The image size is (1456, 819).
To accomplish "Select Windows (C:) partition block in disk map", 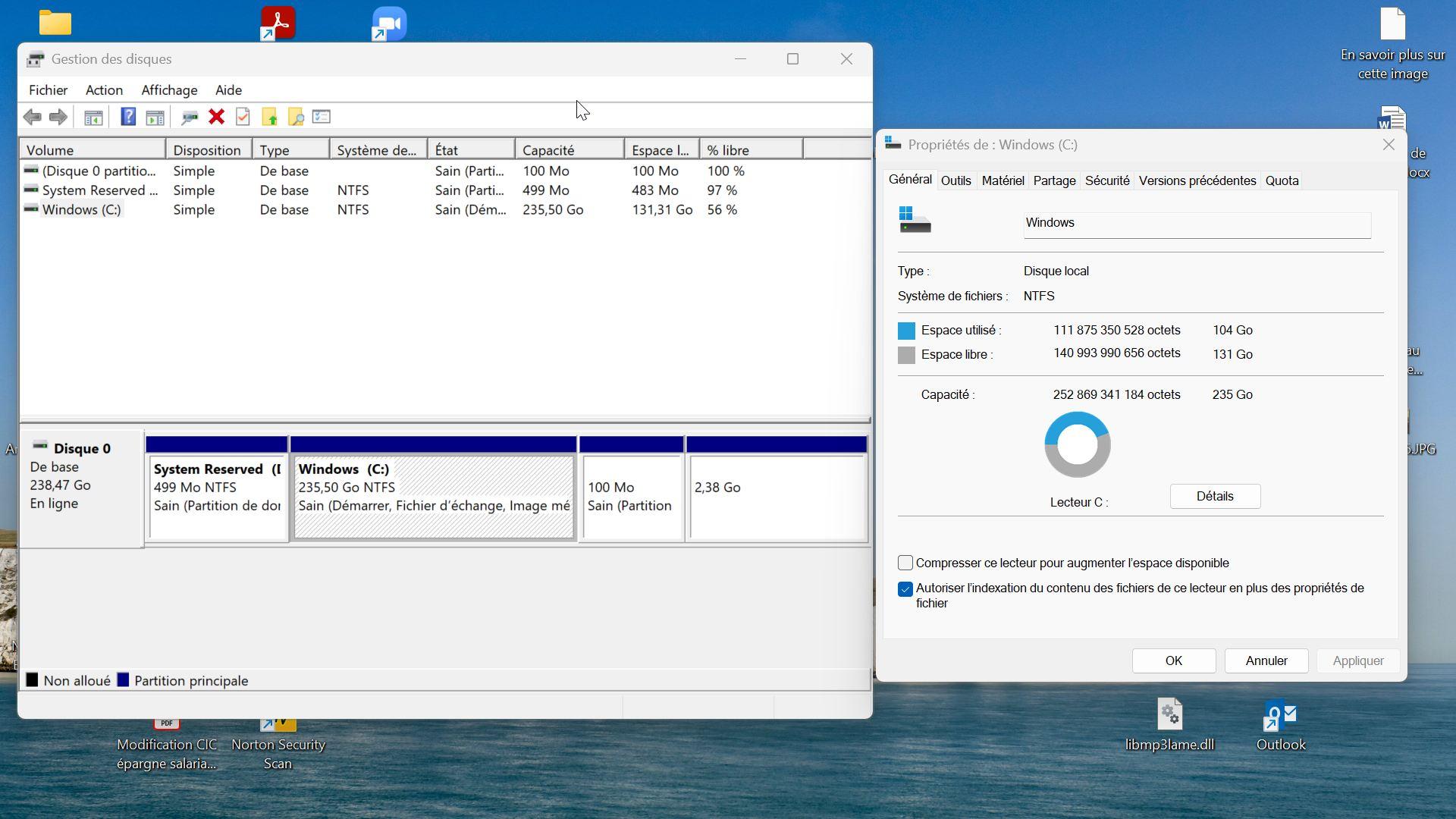I will click(x=433, y=497).
